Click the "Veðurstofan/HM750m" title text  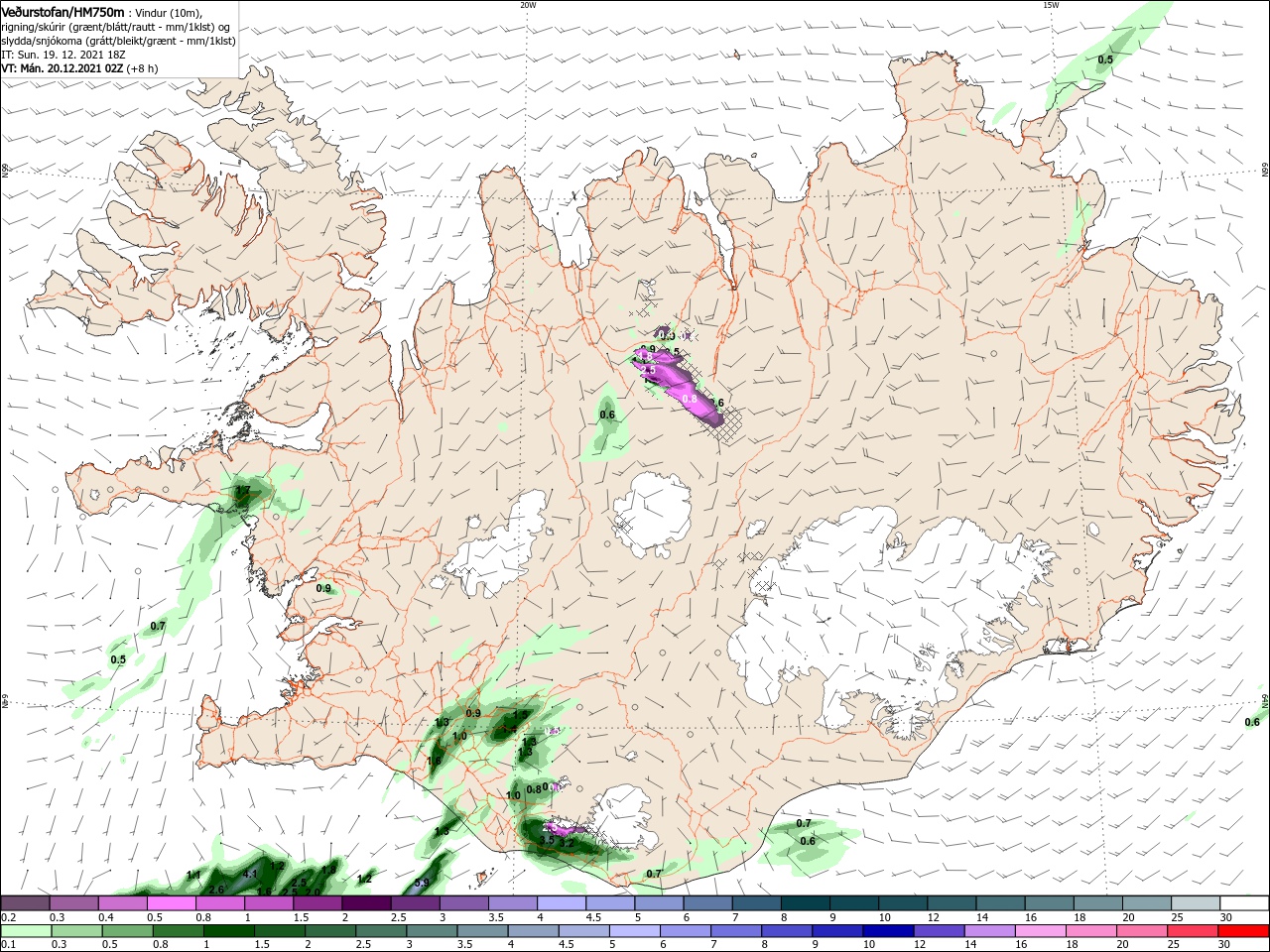(63, 11)
